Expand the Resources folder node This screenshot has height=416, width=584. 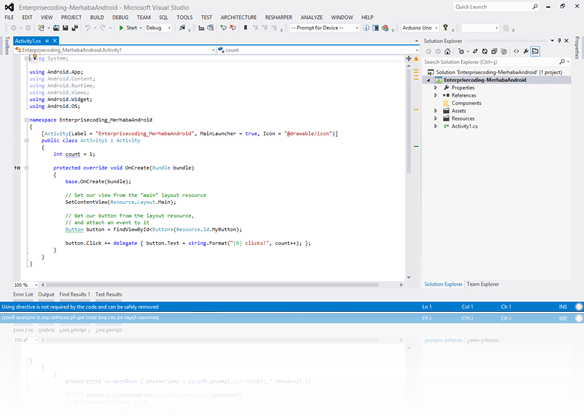pos(435,118)
